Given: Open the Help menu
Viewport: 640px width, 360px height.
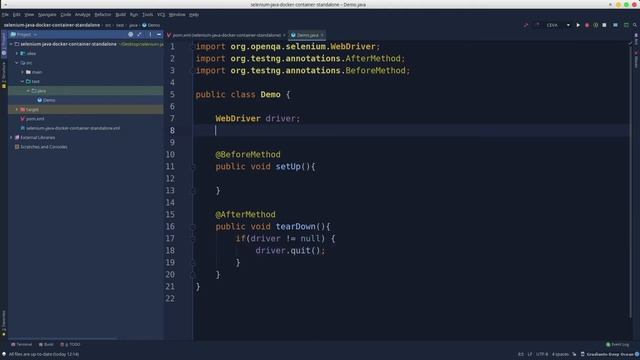Looking at the screenshot, I should point(194,15).
